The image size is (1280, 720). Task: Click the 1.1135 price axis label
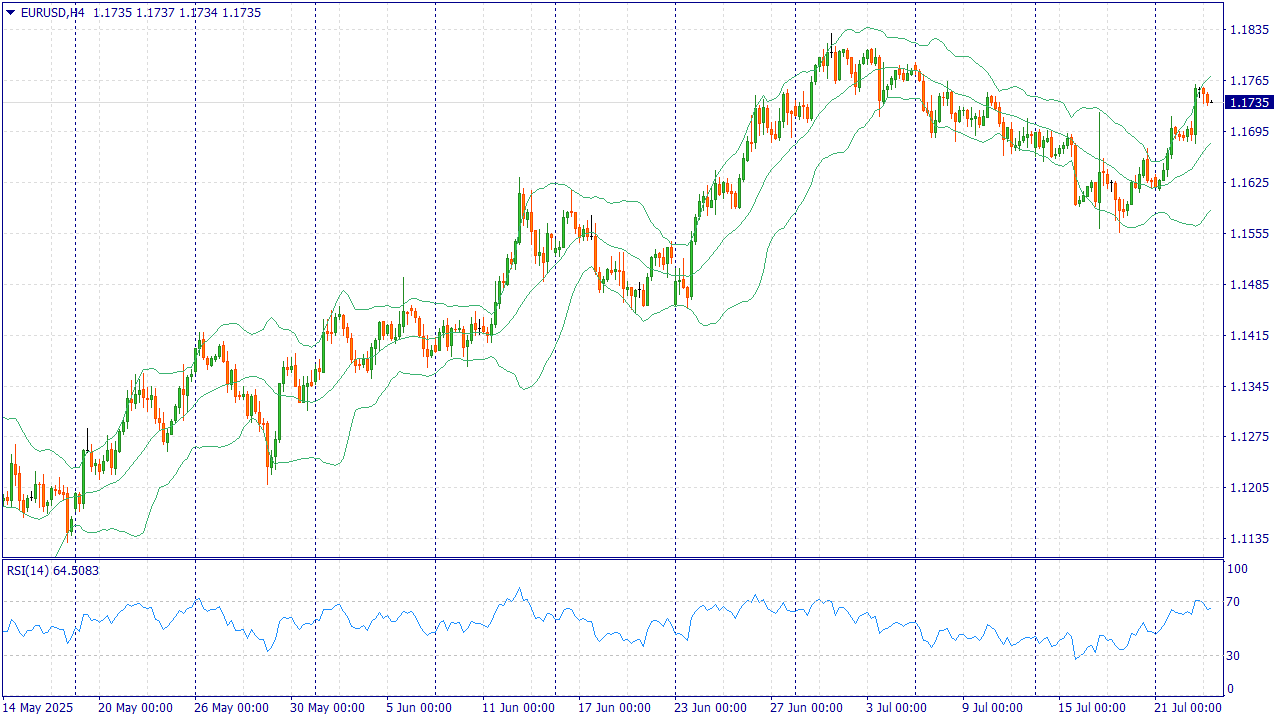coord(1248,539)
